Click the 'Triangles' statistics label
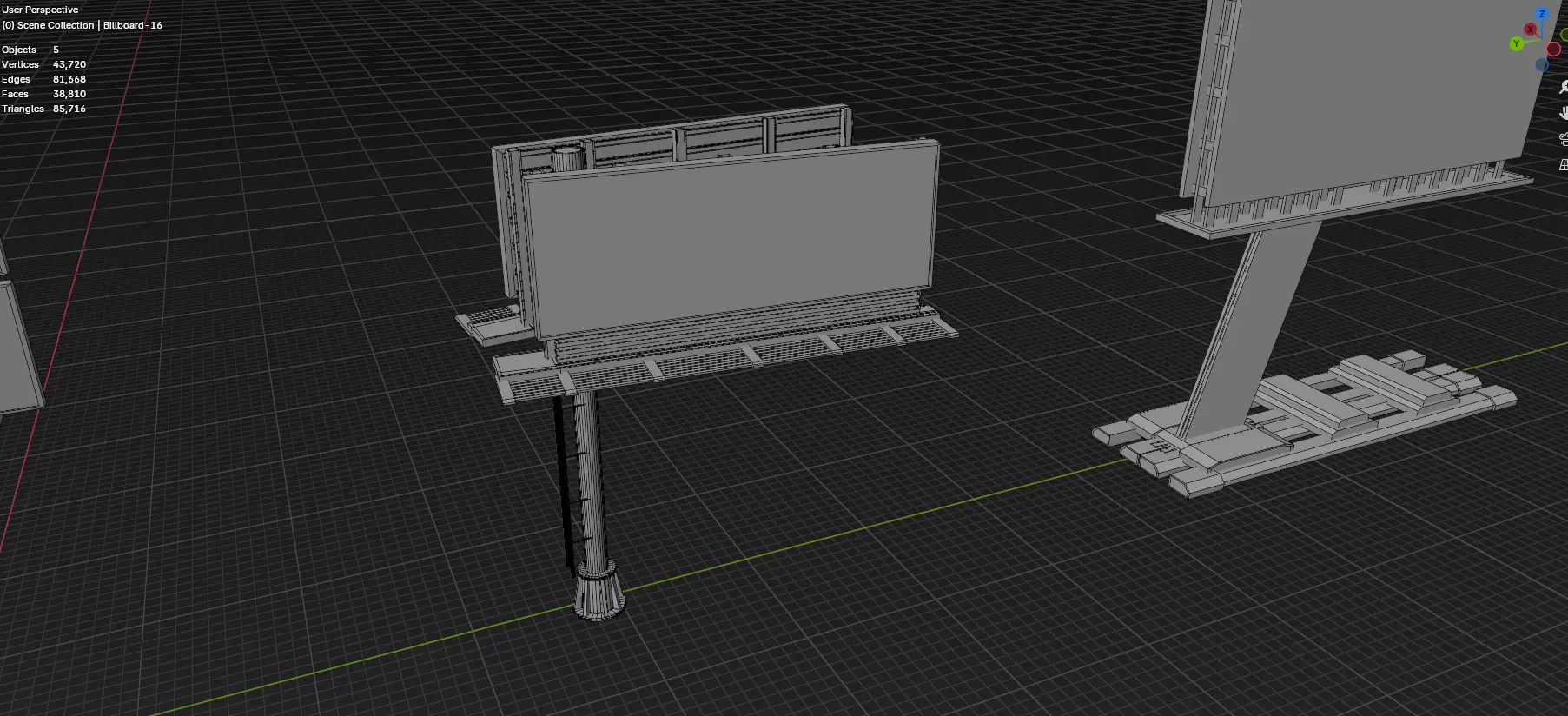The width and height of the screenshot is (1568, 716). [x=23, y=109]
